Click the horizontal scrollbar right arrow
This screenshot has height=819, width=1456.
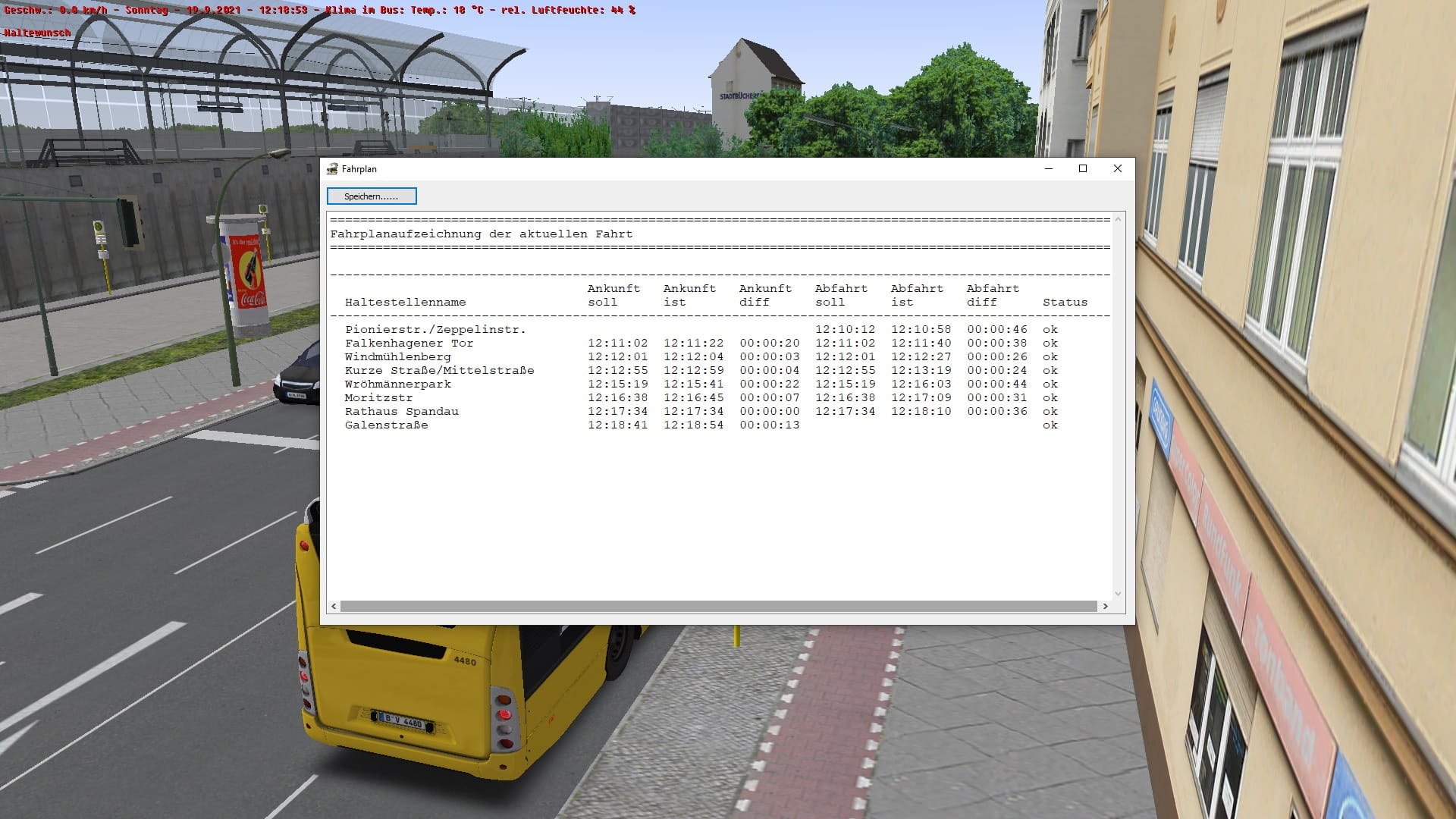point(1105,606)
